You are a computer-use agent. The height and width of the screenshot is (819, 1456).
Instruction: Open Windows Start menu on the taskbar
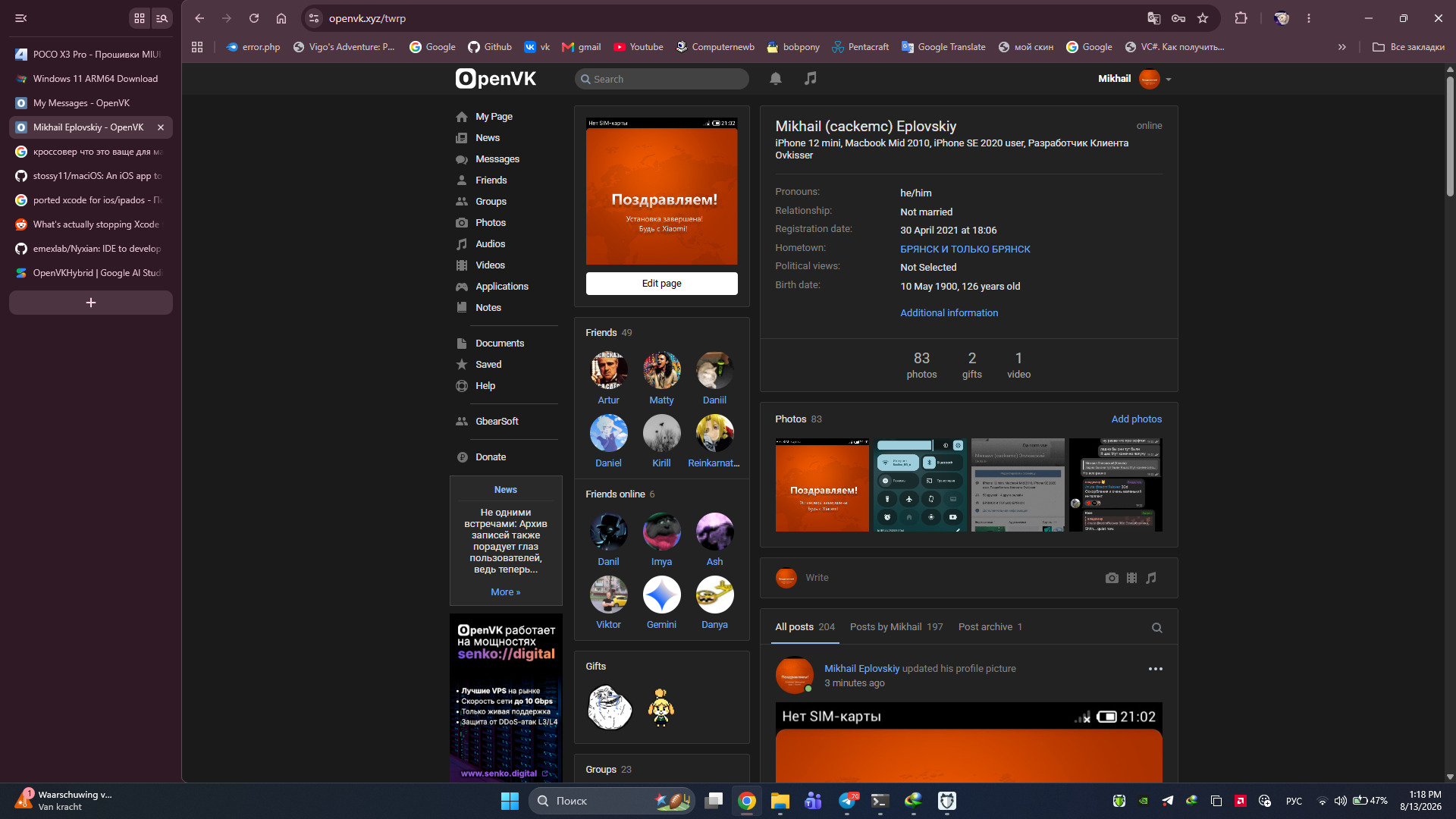[x=510, y=801]
